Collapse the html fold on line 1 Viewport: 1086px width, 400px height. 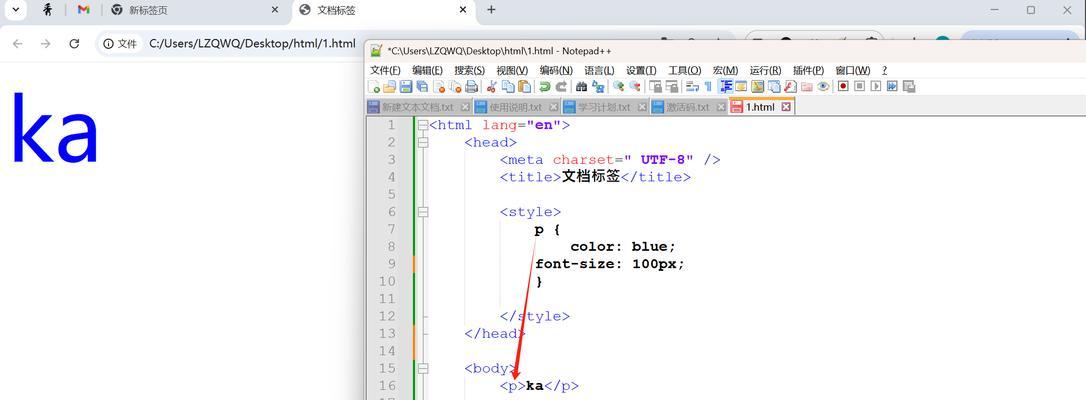[422, 125]
